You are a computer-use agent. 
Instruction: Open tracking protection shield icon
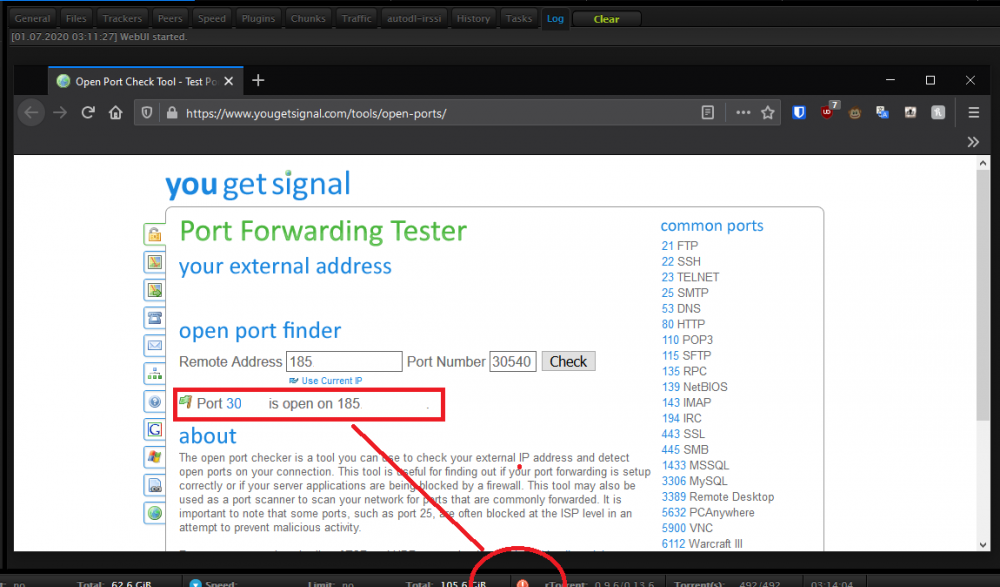[x=147, y=113]
